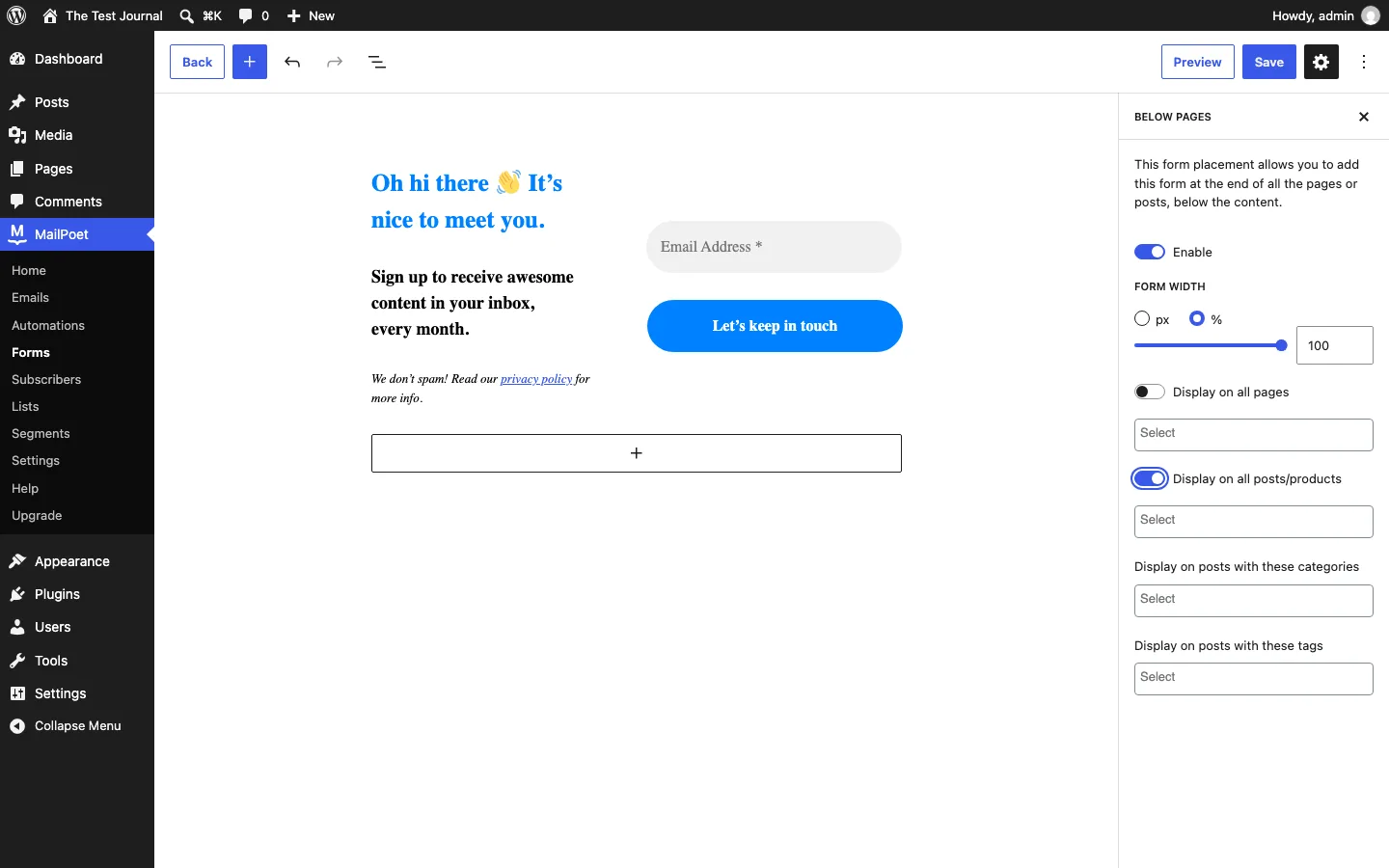The image size is (1389, 868).
Task: Open MailPoet Segments page
Action: click(41, 433)
